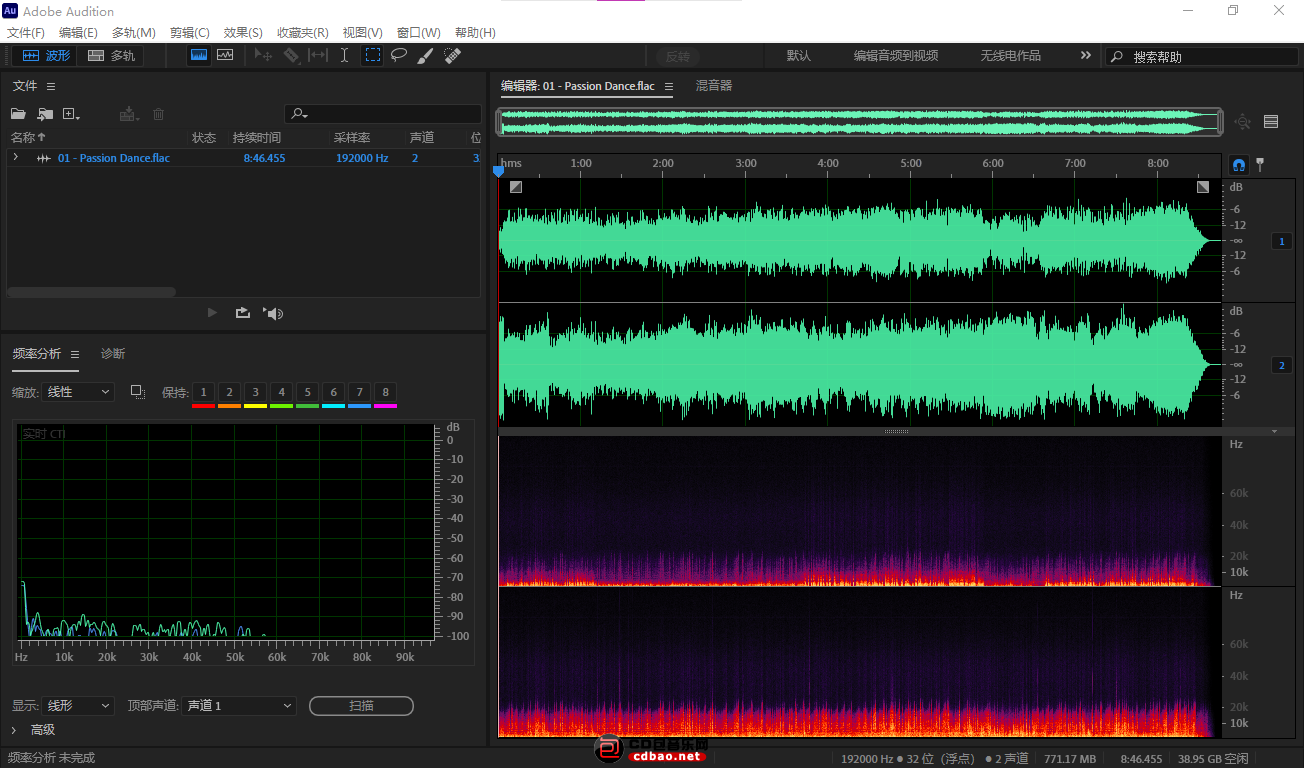Screen dimensions: 1304x768
Task: Import file into Files panel
Action: point(45,114)
